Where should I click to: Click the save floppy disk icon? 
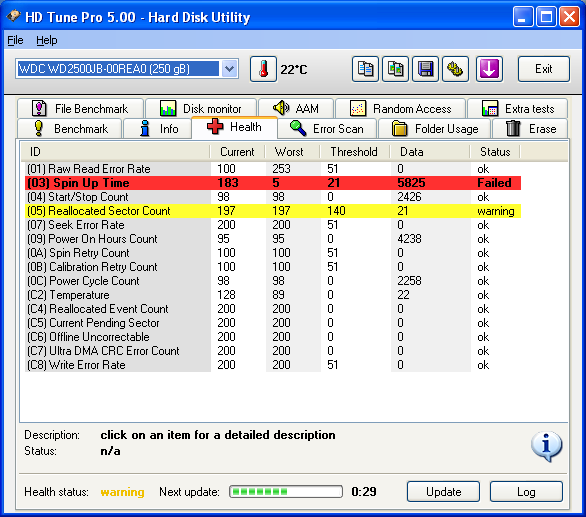425,69
